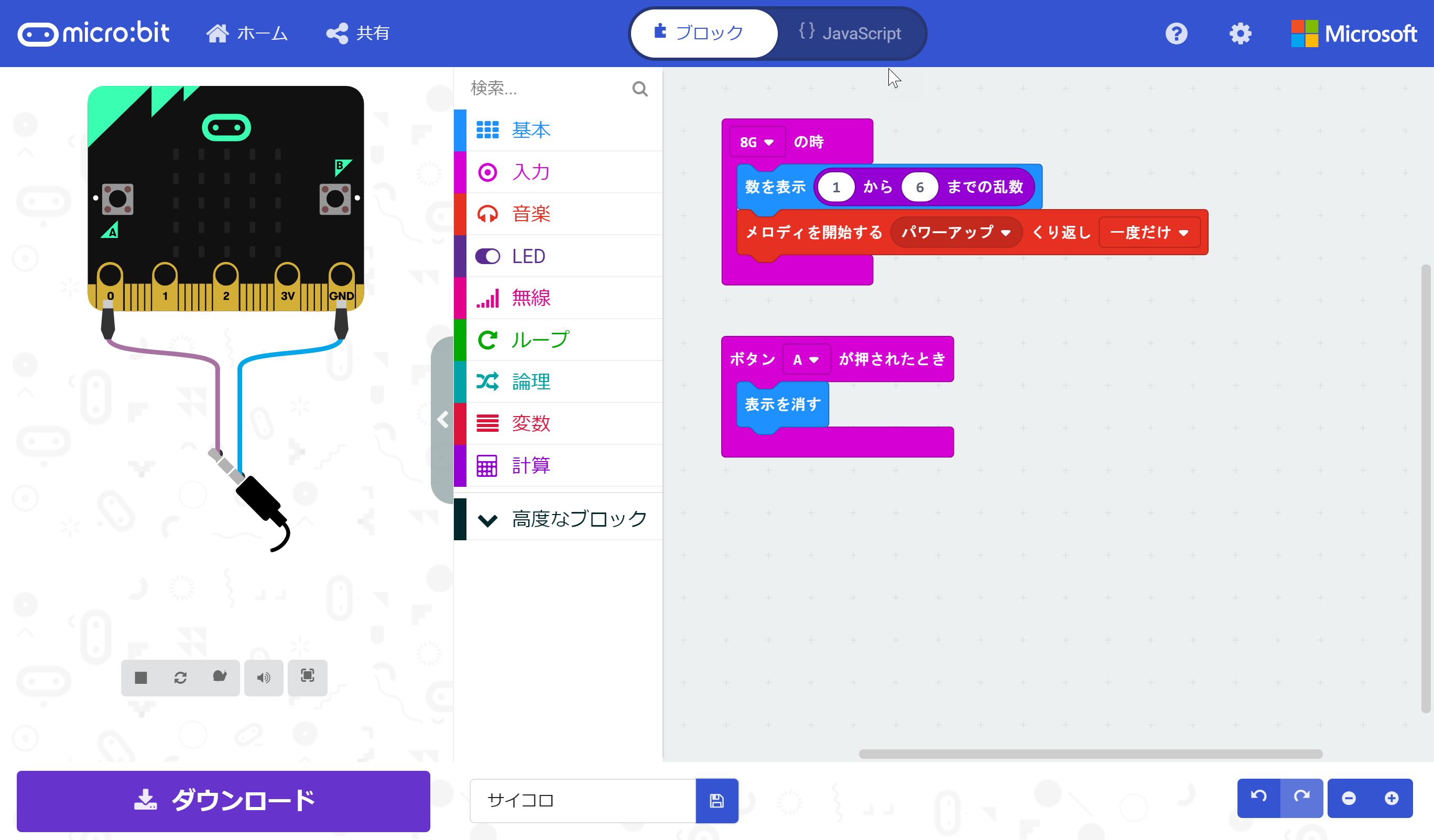This screenshot has width=1434, height=840.
Task: Save the project using the disk icon
Action: [716, 800]
